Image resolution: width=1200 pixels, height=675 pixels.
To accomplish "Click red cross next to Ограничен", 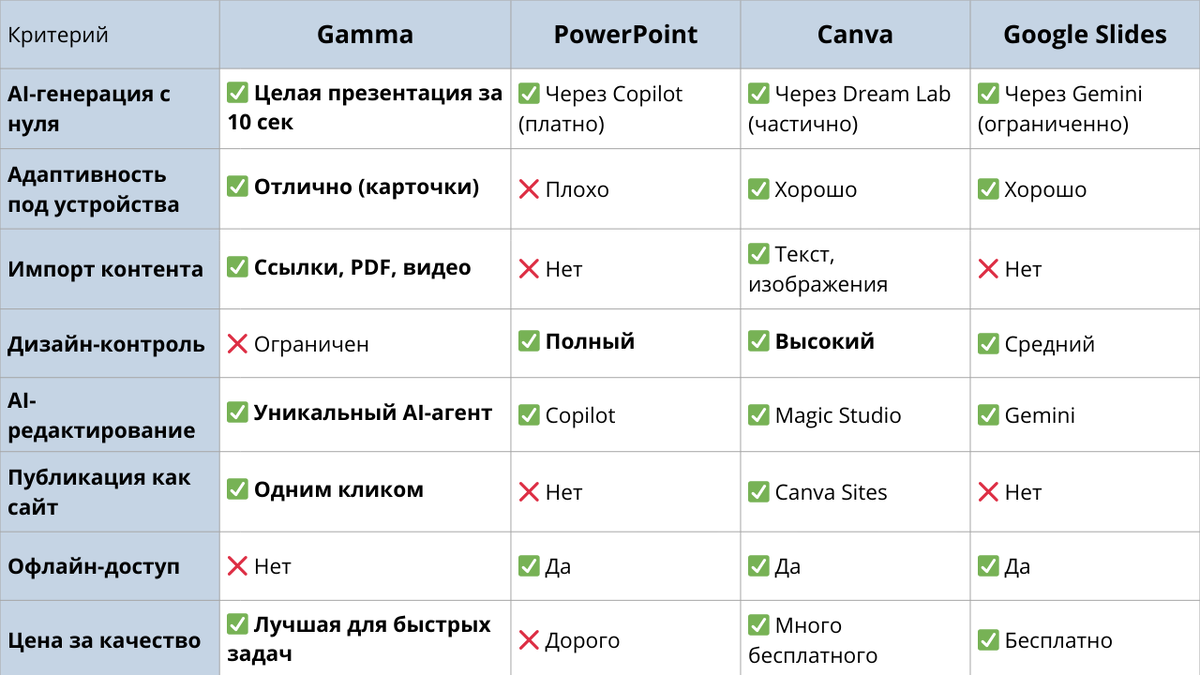I will [237, 344].
